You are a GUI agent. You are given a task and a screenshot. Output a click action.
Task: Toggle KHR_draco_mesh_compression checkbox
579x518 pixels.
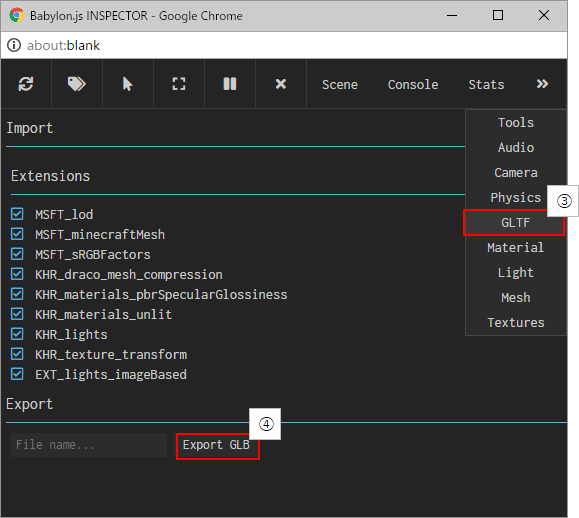17,274
